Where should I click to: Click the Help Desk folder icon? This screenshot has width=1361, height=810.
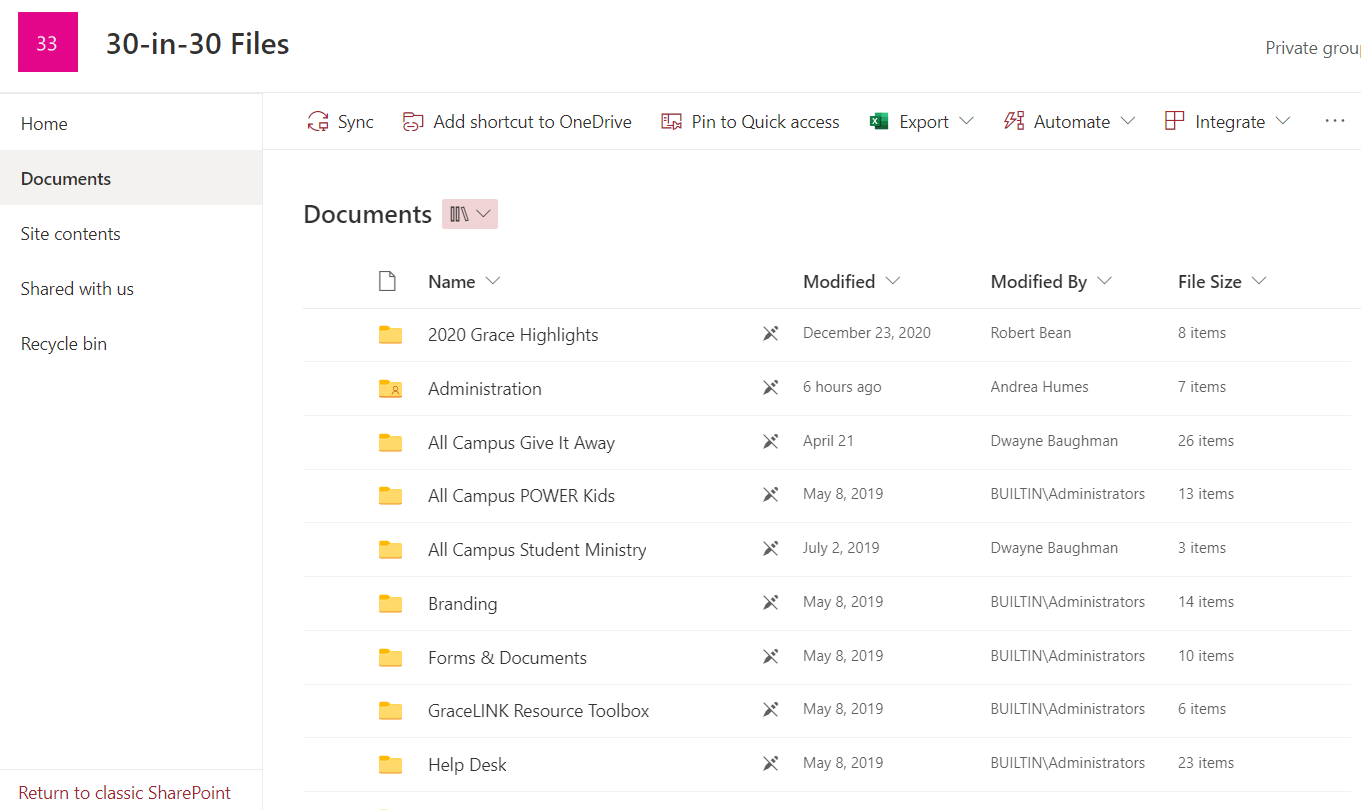click(x=390, y=765)
